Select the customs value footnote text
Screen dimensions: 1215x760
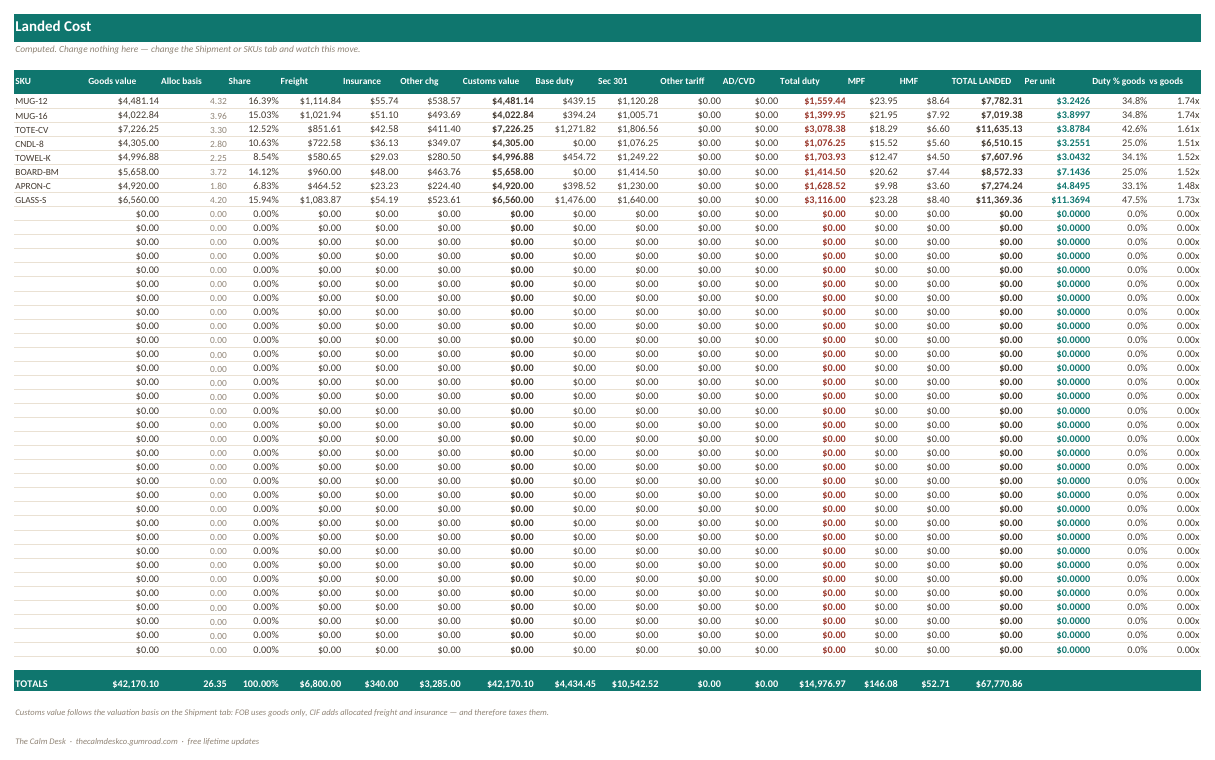point(282,712)
